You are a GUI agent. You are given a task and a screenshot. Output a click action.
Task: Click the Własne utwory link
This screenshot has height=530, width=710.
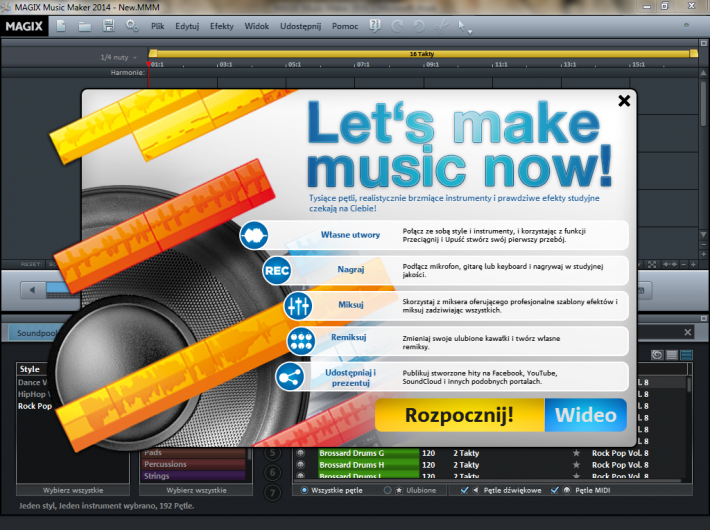[x=350, y=235]
